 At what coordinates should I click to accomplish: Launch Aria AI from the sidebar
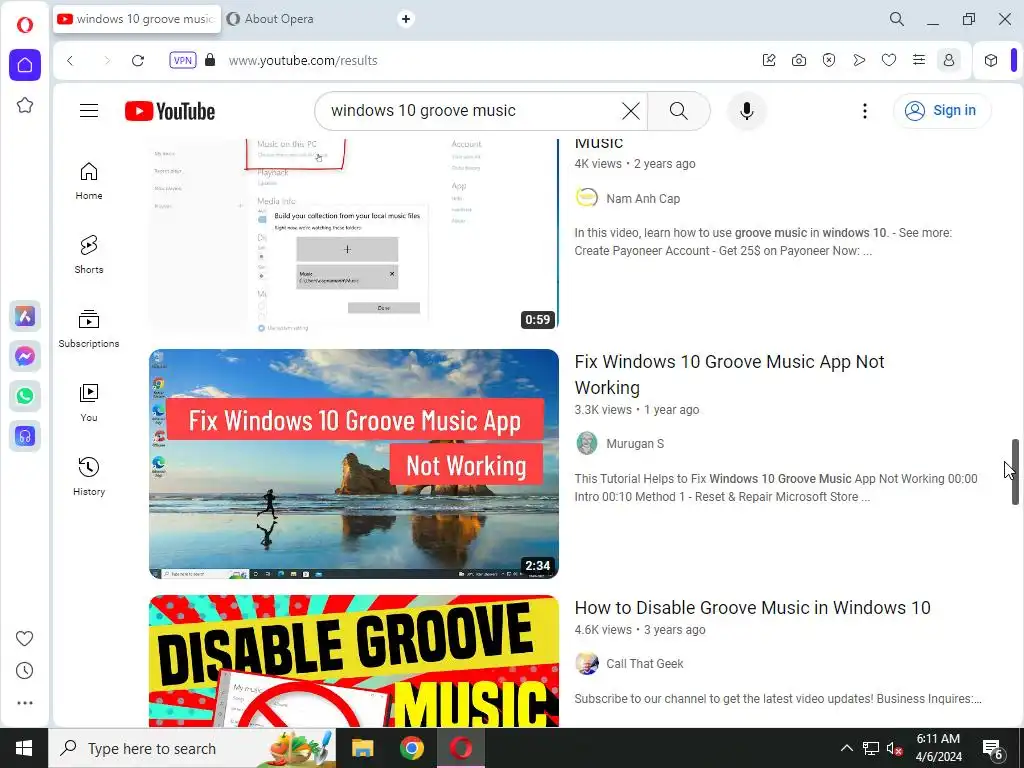25,317
